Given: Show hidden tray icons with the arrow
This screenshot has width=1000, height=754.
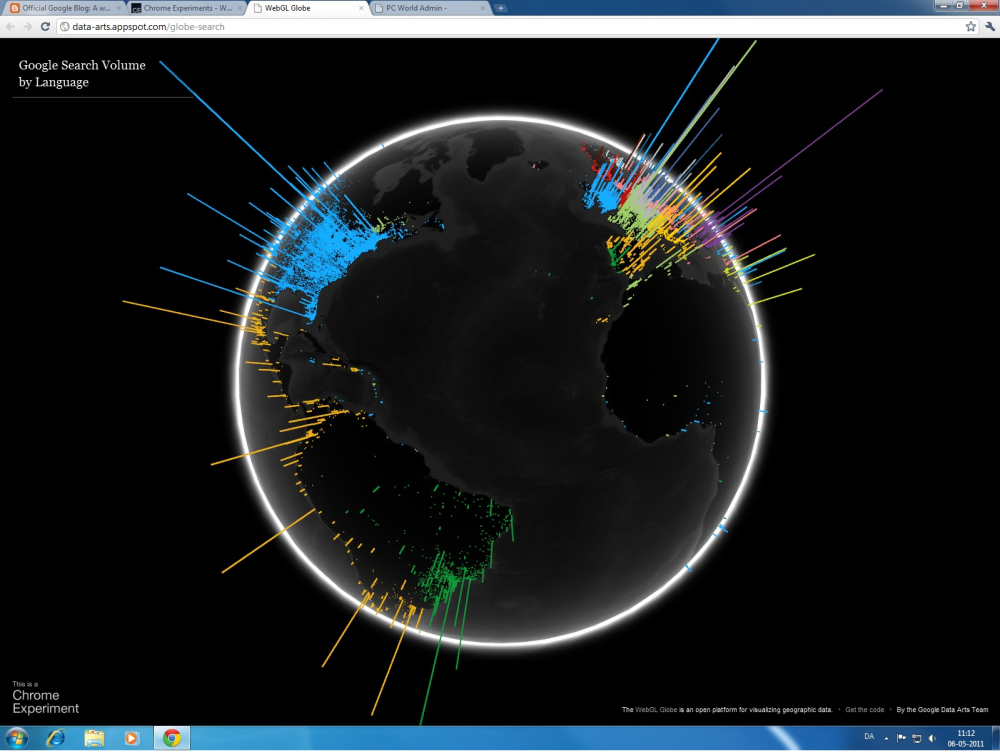Looking at the screenshot, I should click(886, 739).
